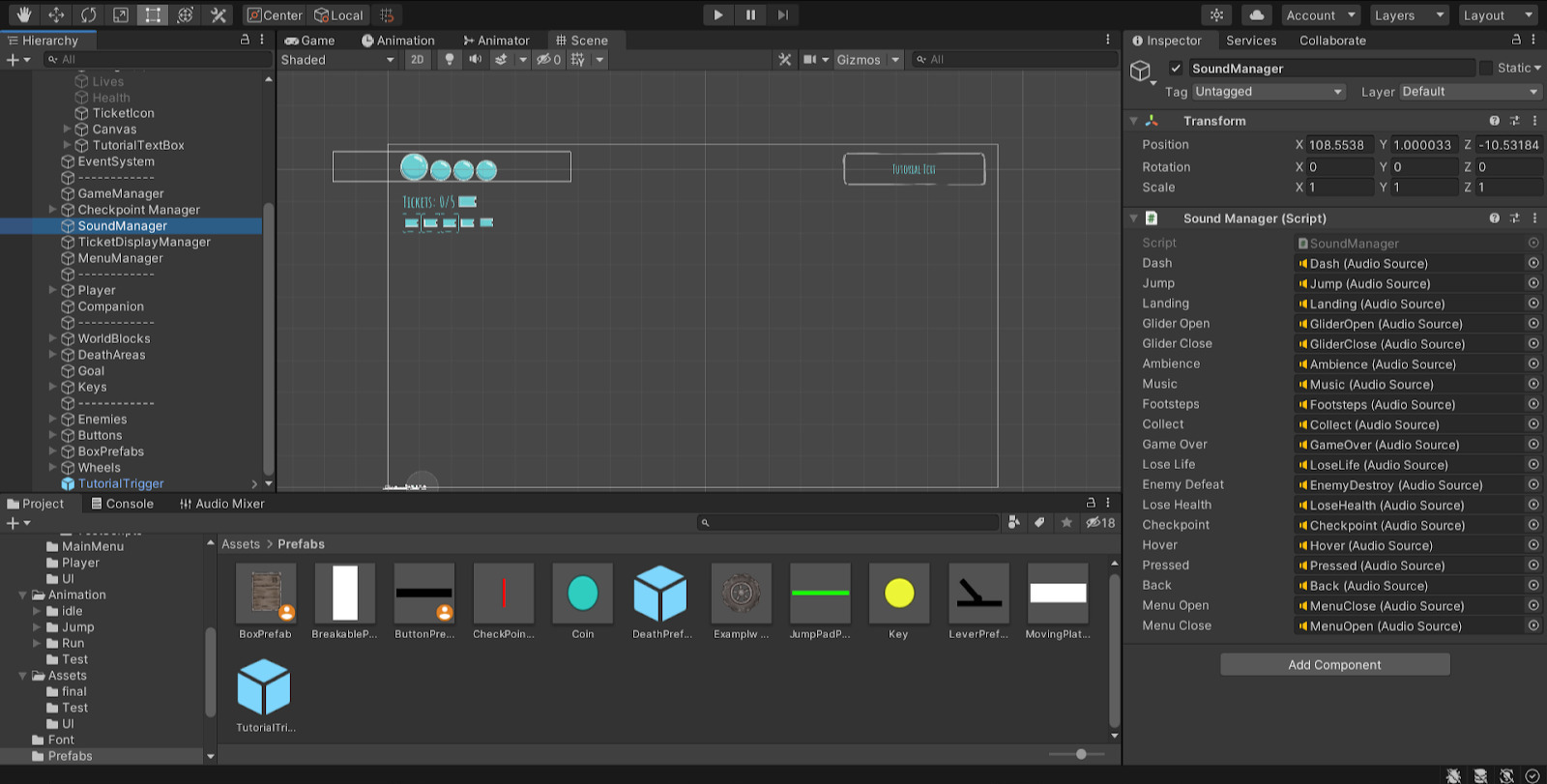Adjust the Project thumbnail size slider
This screenshot has height=784, width=1547.
pos(1081,754)
